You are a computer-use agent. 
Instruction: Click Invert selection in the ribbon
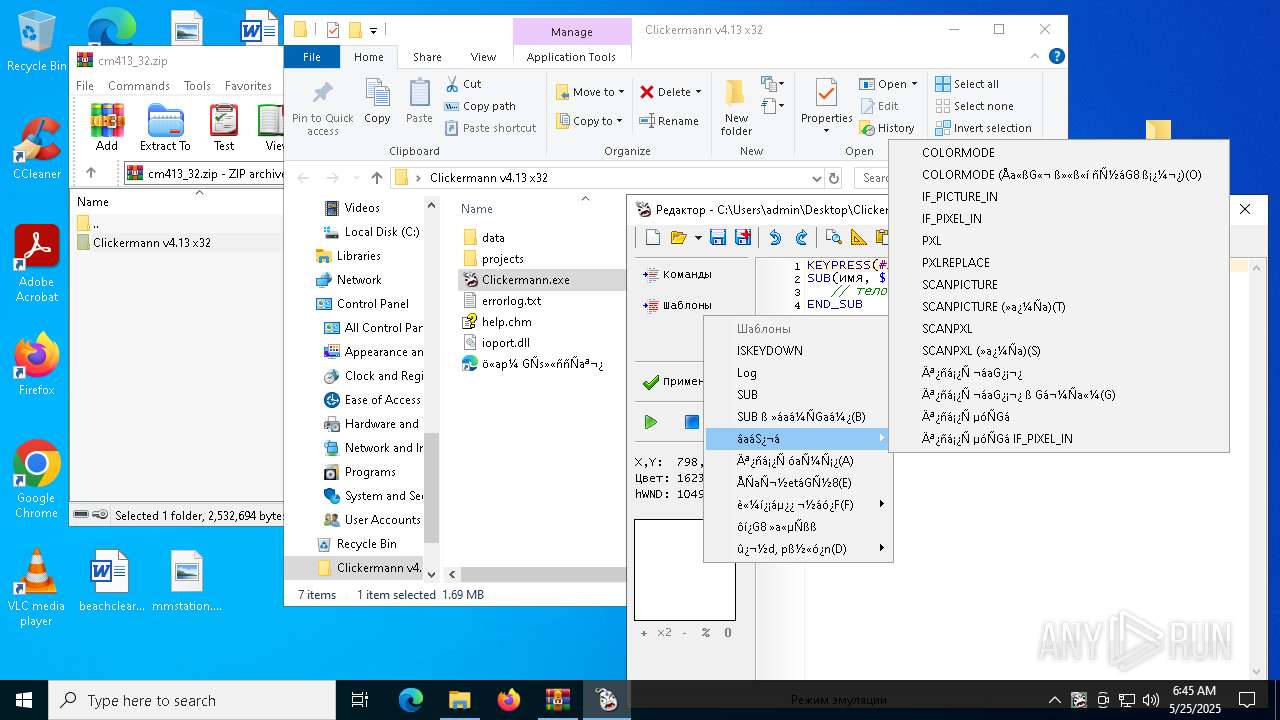point(983,128)
